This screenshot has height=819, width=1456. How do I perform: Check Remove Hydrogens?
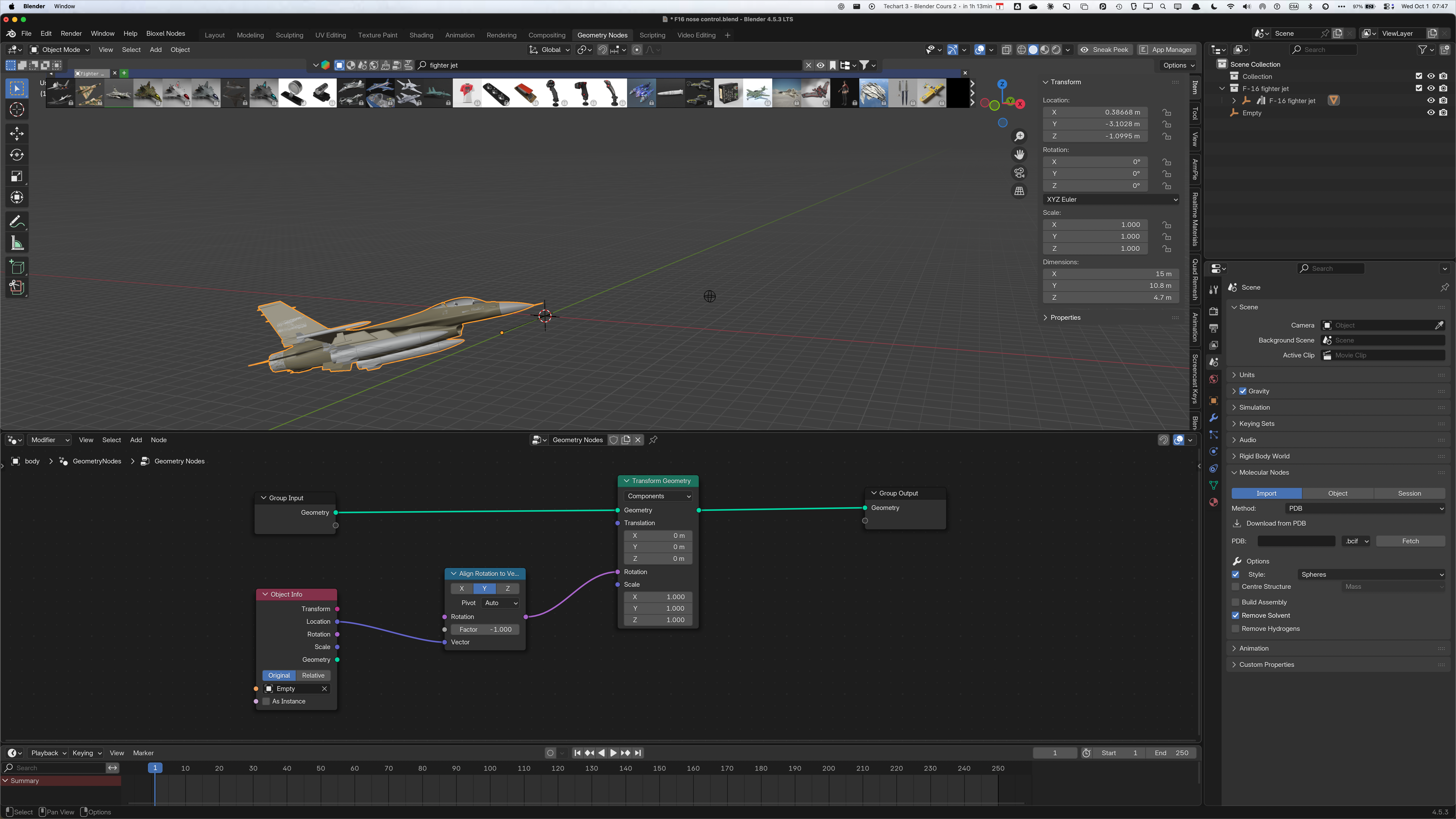pos(1236,629)
